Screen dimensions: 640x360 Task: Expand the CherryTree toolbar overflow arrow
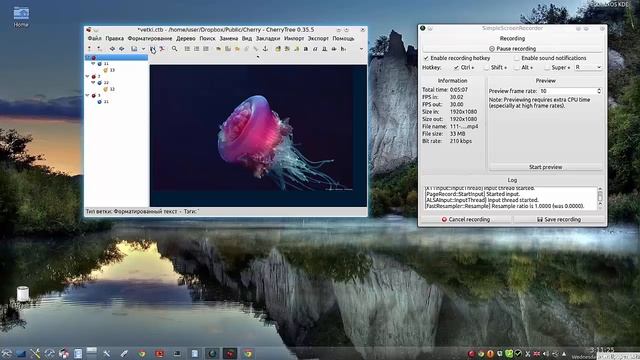tap(361, 49)
